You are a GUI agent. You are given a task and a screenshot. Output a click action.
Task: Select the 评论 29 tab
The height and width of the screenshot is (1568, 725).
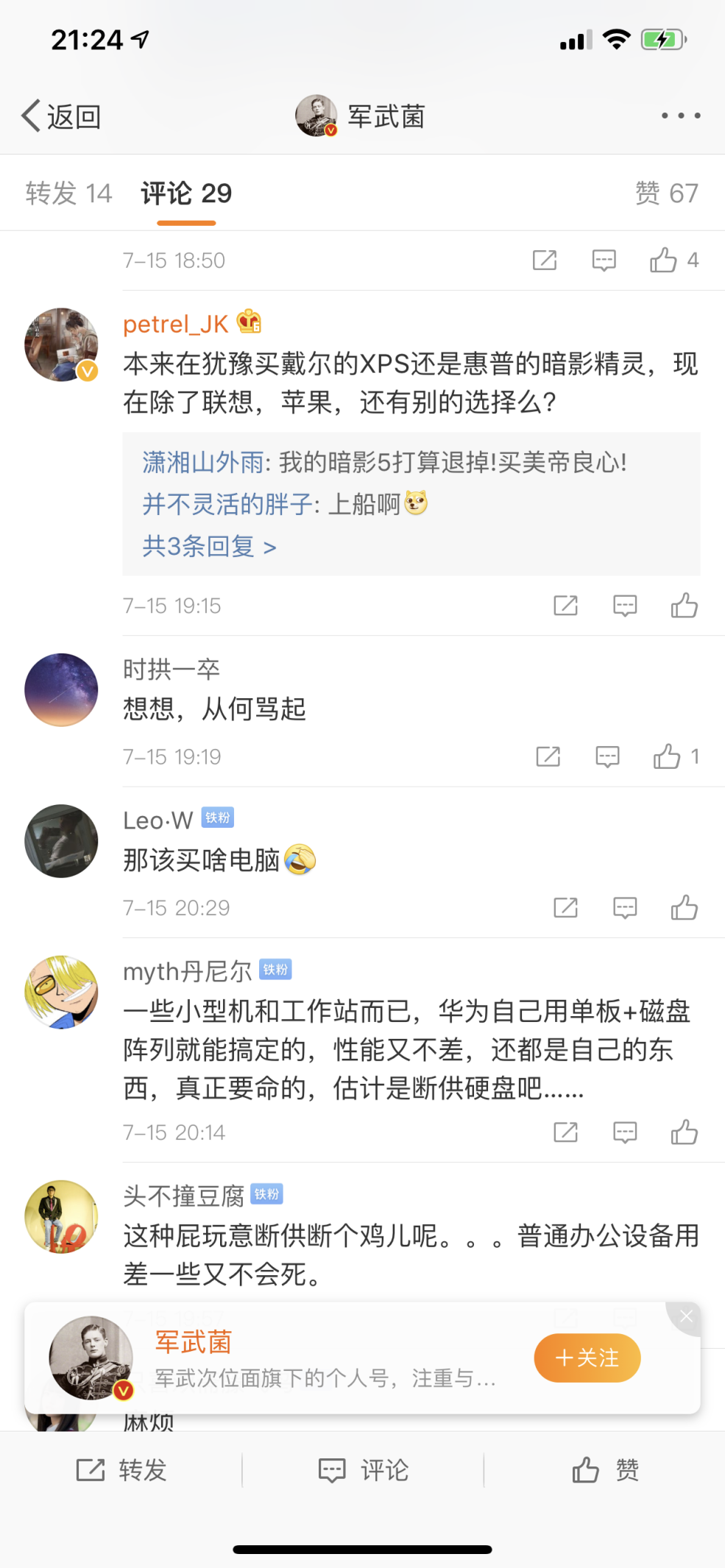coord(186,194)
